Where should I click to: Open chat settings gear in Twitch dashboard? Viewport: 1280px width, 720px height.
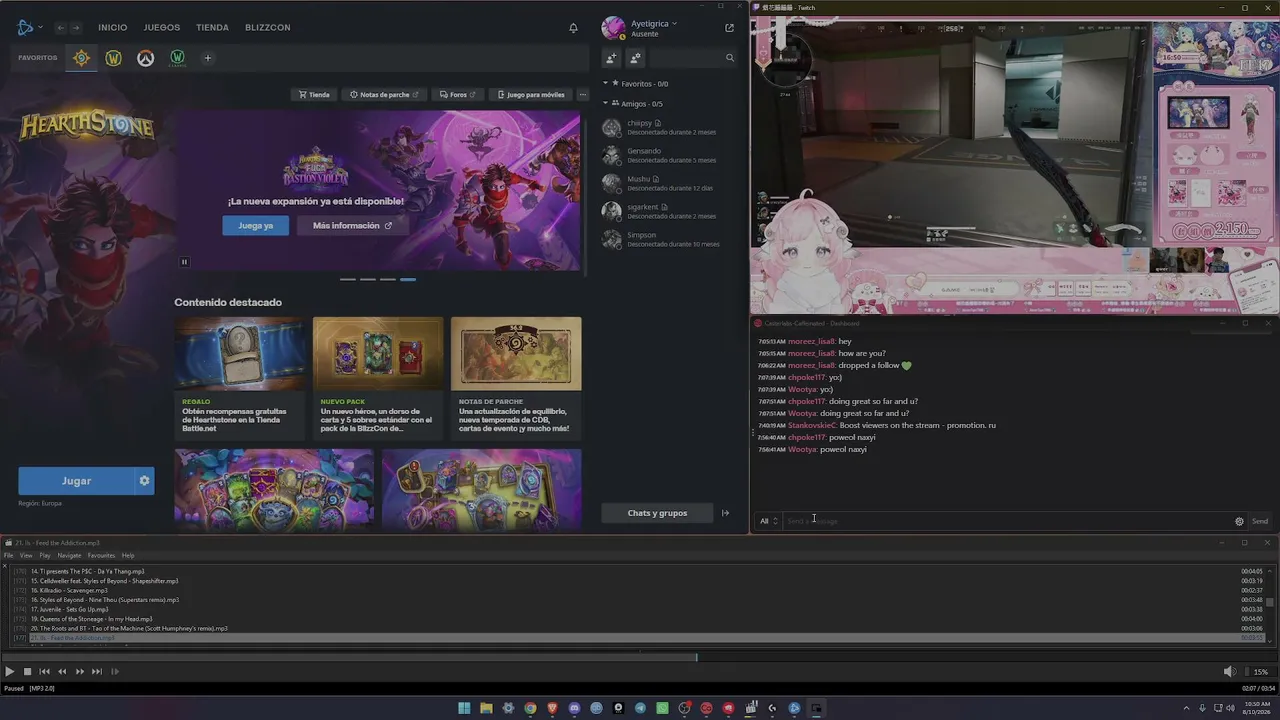[x=1239, y=521]
